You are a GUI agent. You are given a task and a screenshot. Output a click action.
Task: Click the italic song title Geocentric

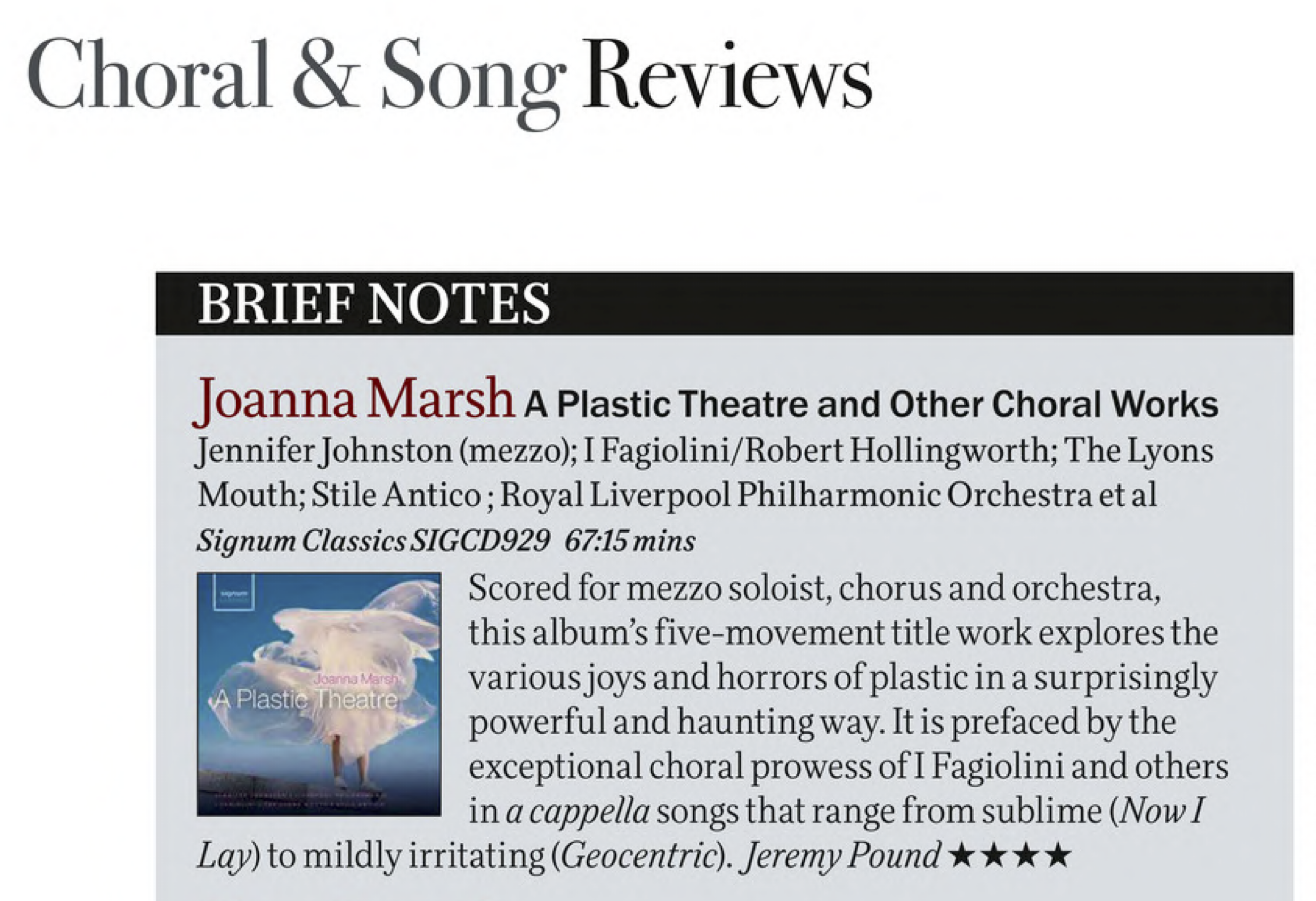639,856
